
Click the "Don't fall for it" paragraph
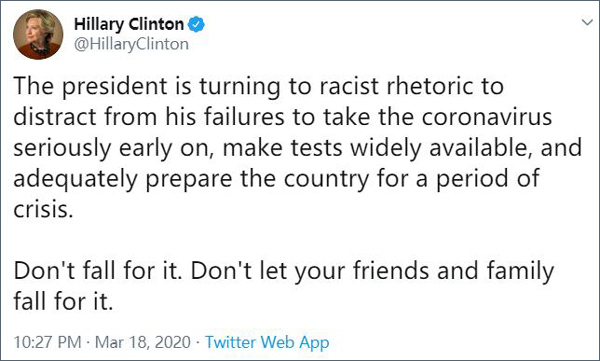coord(284,286)
